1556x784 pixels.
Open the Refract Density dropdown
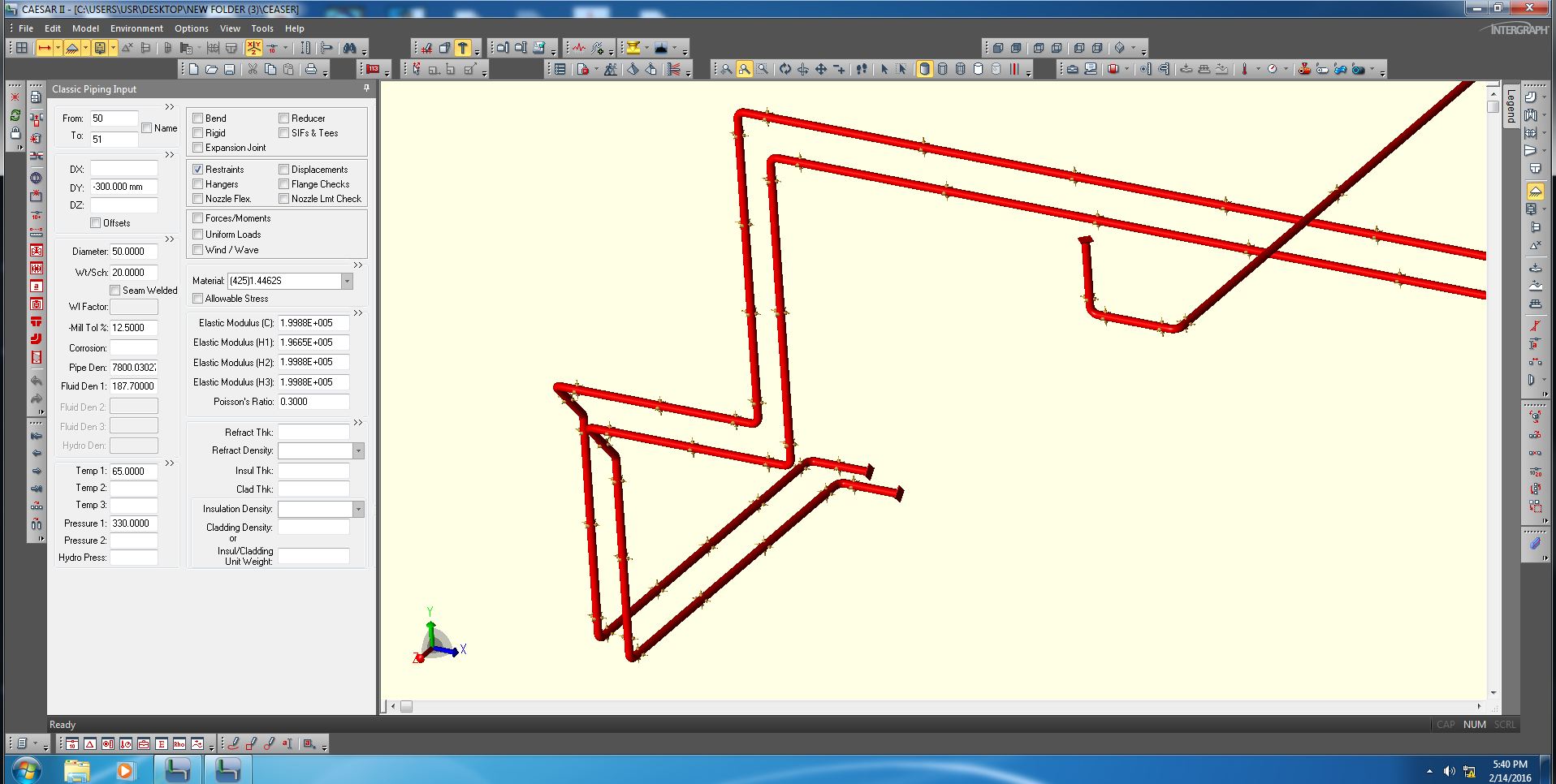pos(358,450)
